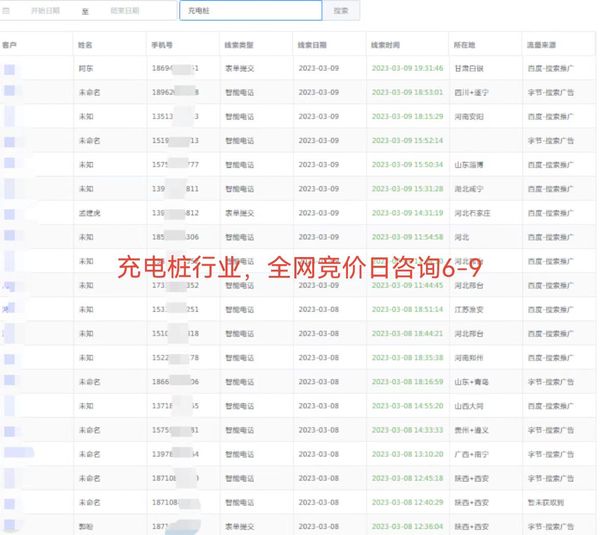Select timestamp 2023-03-09 18:53:01
Screen dimensions: 600x535
408,93
